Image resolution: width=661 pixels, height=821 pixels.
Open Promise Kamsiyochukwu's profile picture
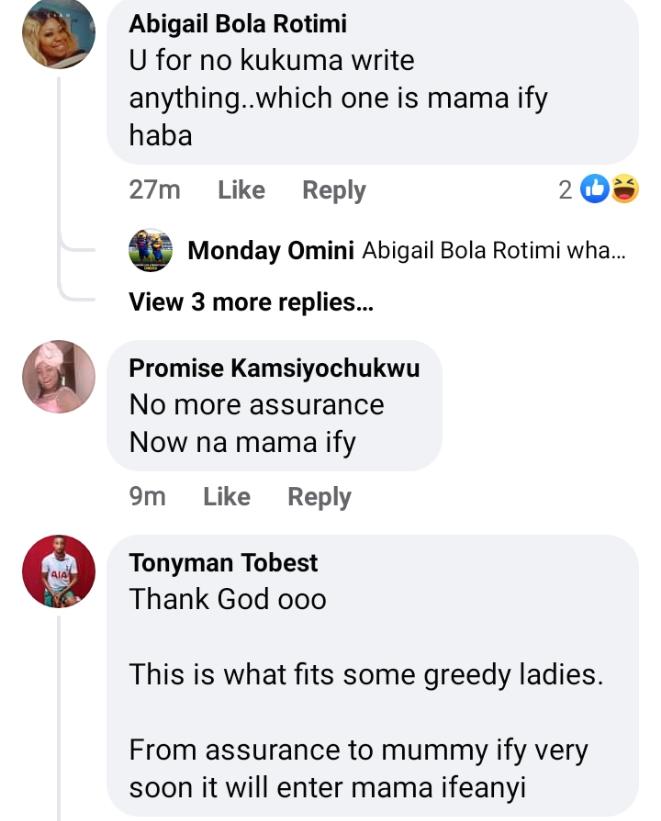pyautogui.click(x=58, y=377)
